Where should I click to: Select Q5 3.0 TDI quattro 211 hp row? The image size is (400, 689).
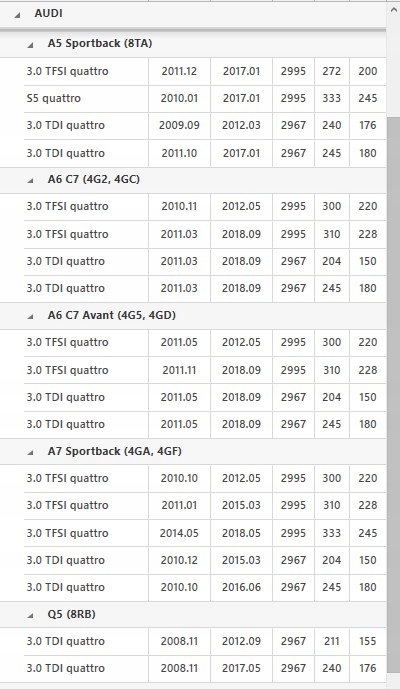pos(205,642)
